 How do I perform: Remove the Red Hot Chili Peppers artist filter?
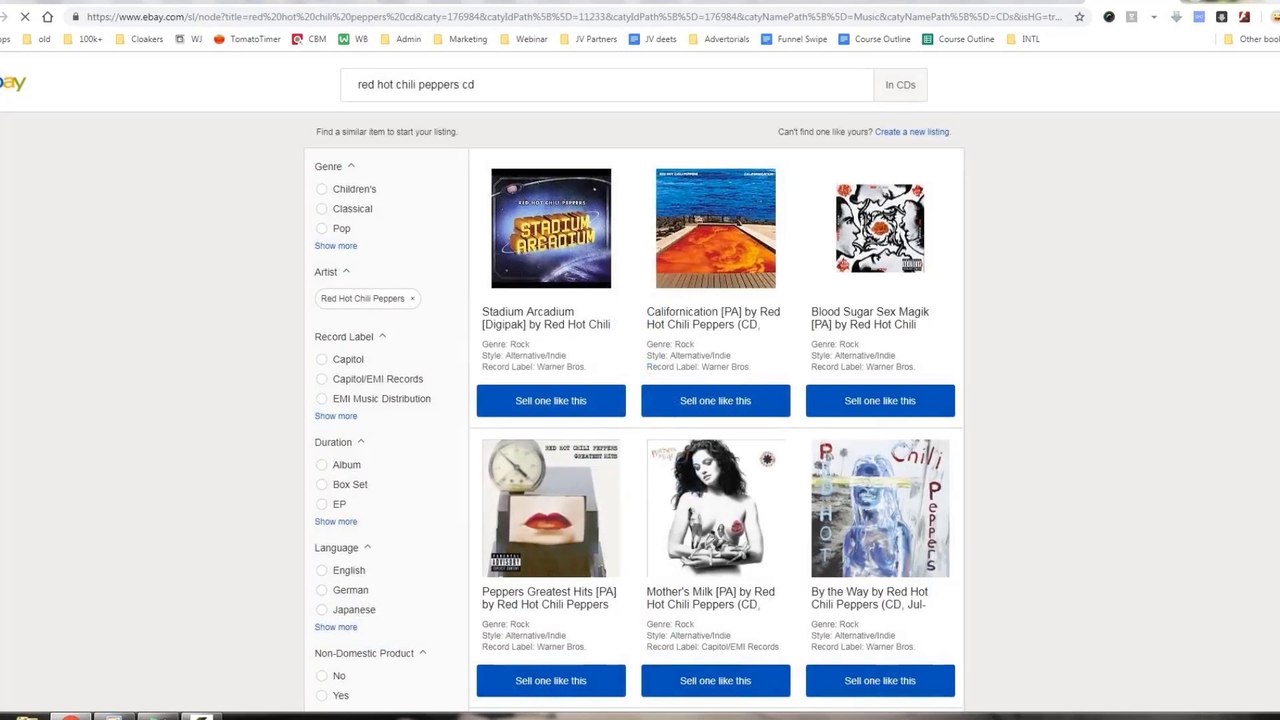tap(412, 299)
